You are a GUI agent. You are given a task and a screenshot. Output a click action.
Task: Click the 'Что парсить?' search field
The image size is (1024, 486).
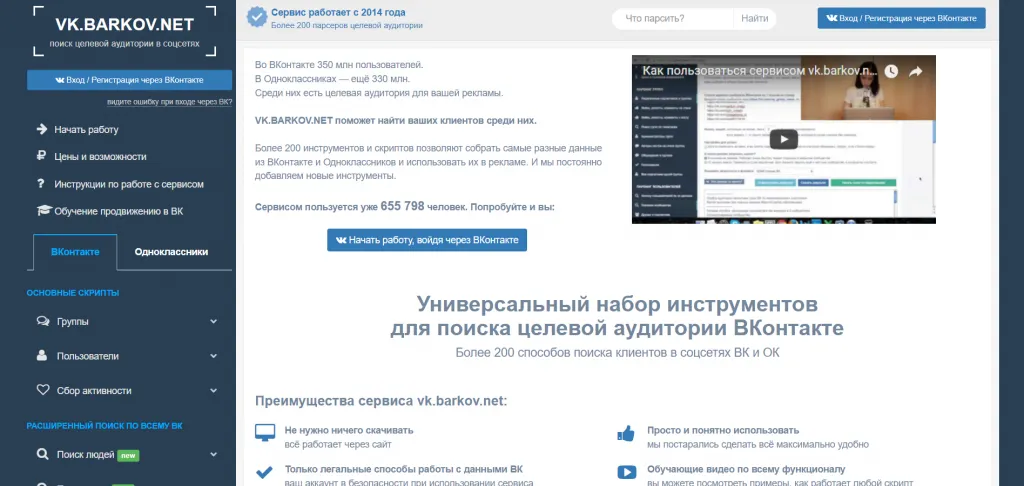(x=673, y=18)
